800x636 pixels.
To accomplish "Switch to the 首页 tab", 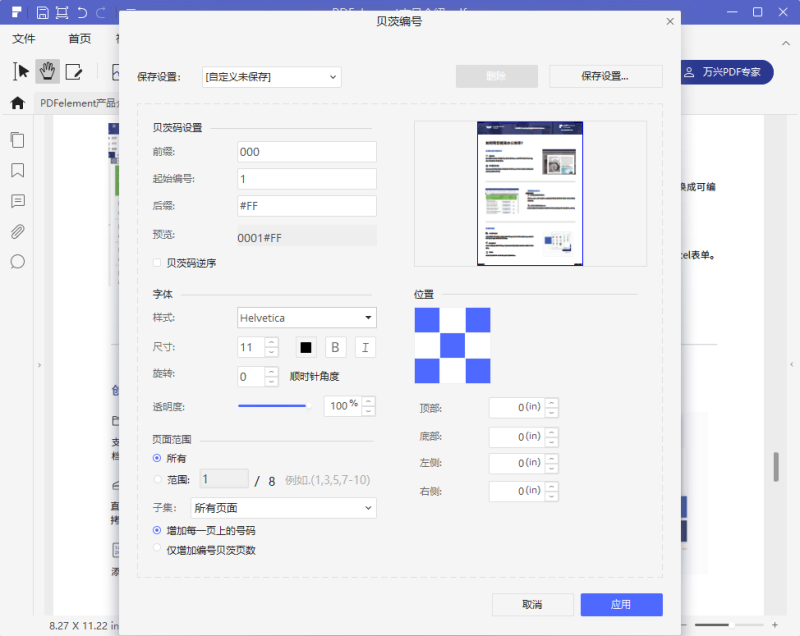I will pyautogui.click(x=79, y=38).
